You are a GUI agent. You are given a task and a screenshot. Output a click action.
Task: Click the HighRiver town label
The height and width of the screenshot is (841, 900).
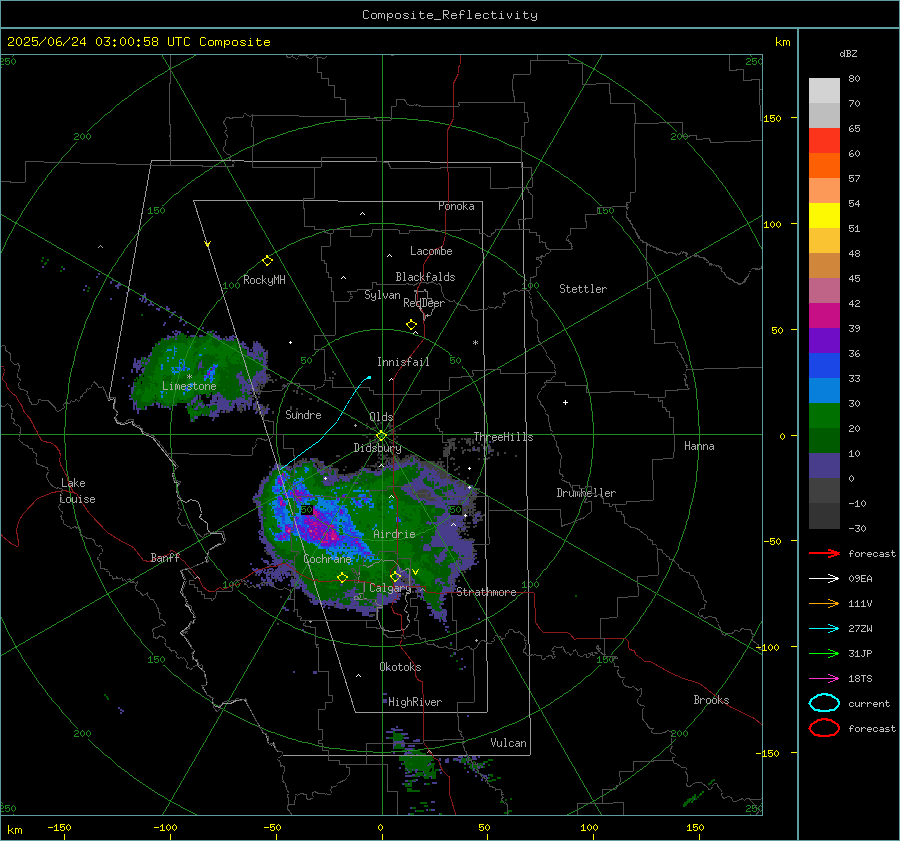click(415, 702)
